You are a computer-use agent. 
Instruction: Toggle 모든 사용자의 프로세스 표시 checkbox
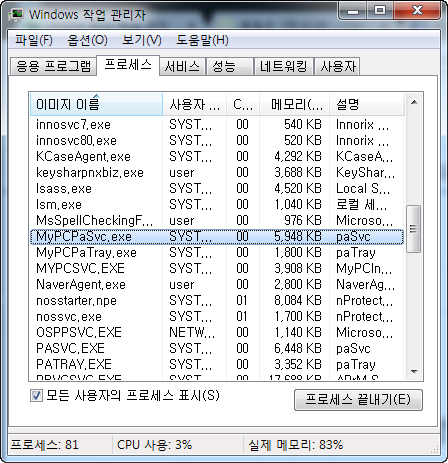click(36, 396)
